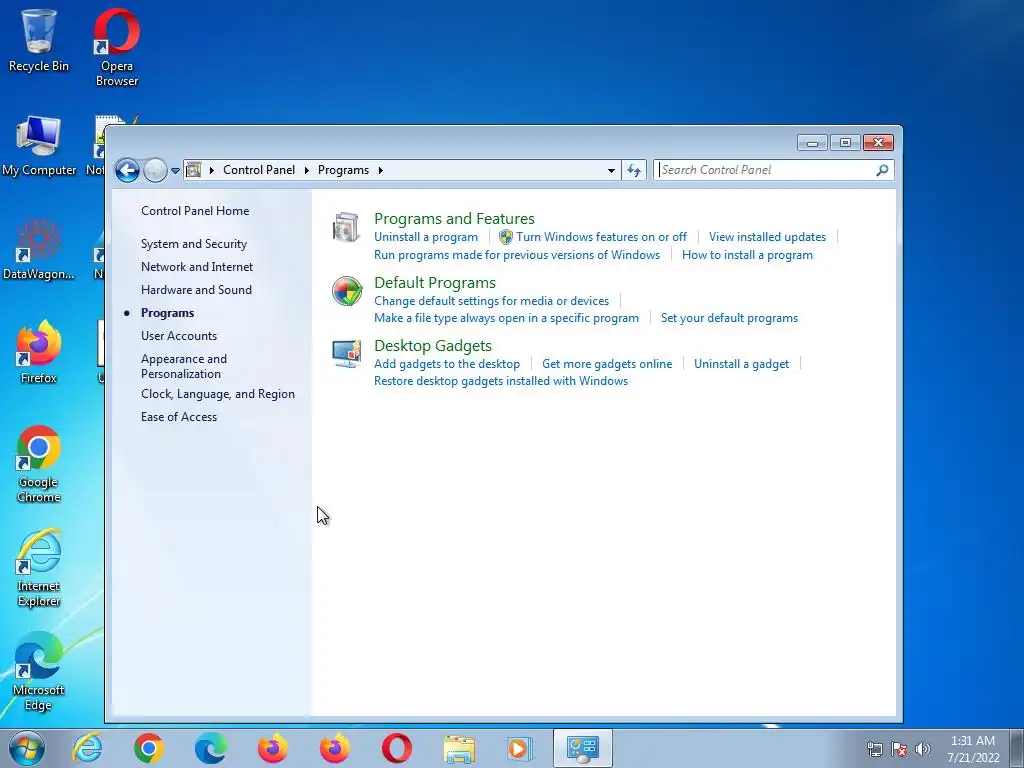Open Ease of Access category
1024x768 pixels.
point(179,417)
